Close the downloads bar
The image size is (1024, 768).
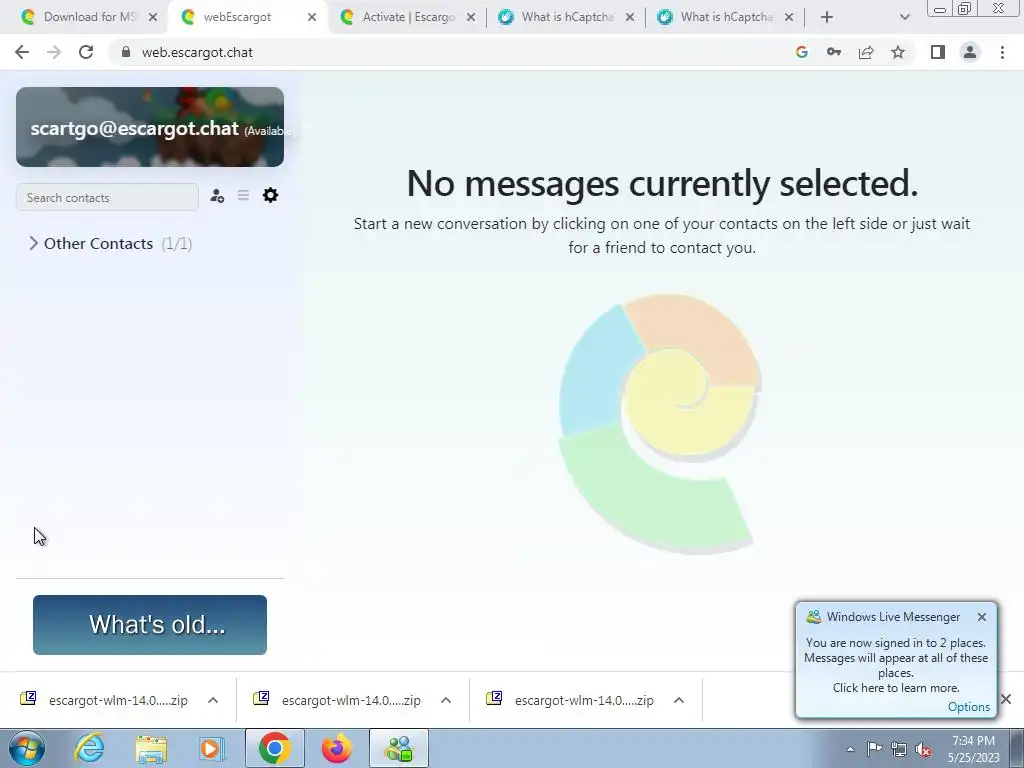coord(1006,699)
